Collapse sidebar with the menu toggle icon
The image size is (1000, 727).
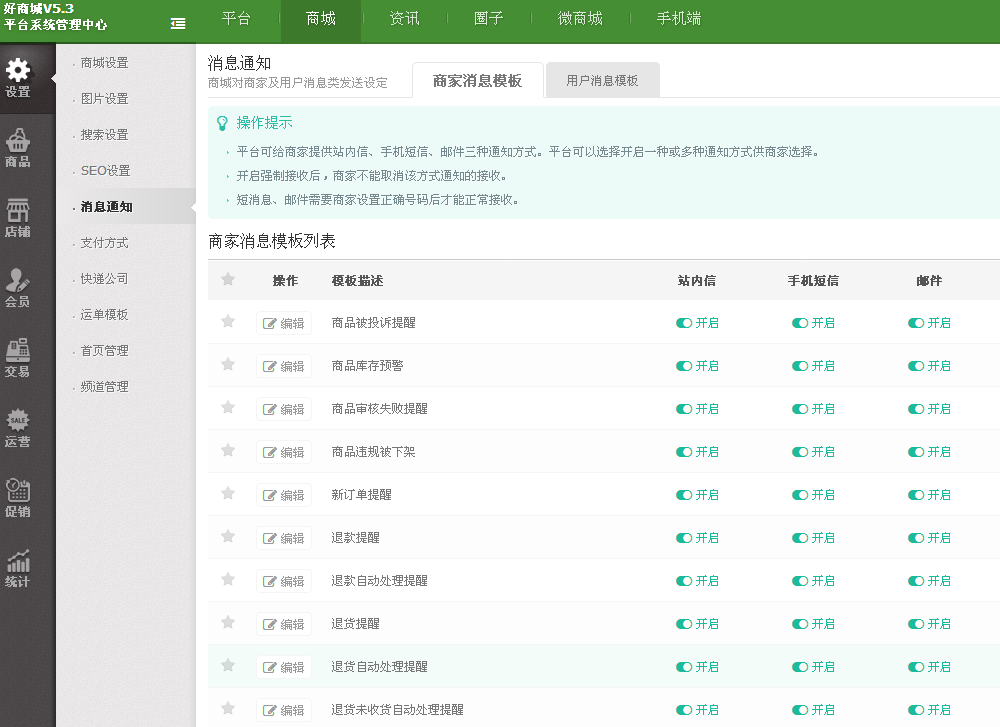tap(179, 24)
